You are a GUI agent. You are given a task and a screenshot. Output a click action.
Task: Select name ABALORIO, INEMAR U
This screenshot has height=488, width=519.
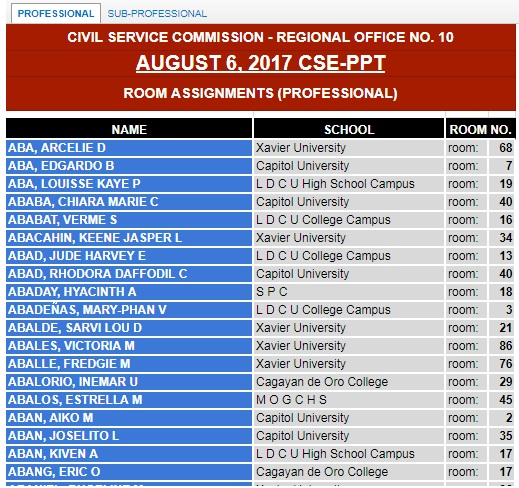(129, 382)
